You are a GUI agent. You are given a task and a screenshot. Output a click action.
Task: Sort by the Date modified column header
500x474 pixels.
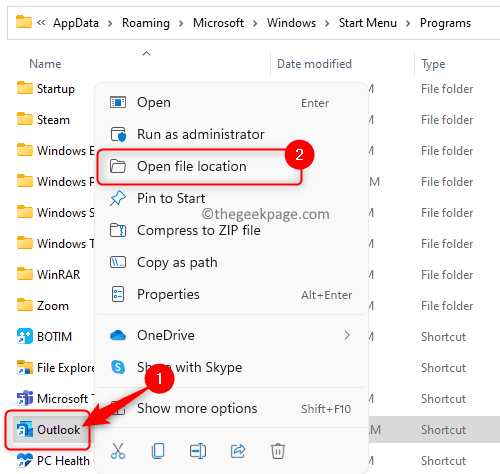click(314, 64)
